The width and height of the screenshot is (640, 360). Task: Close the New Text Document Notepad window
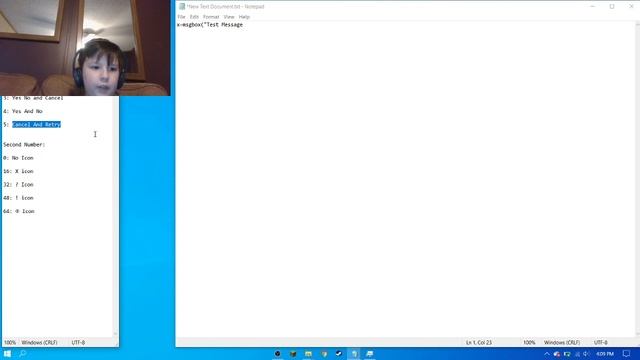tap(631, 7)
